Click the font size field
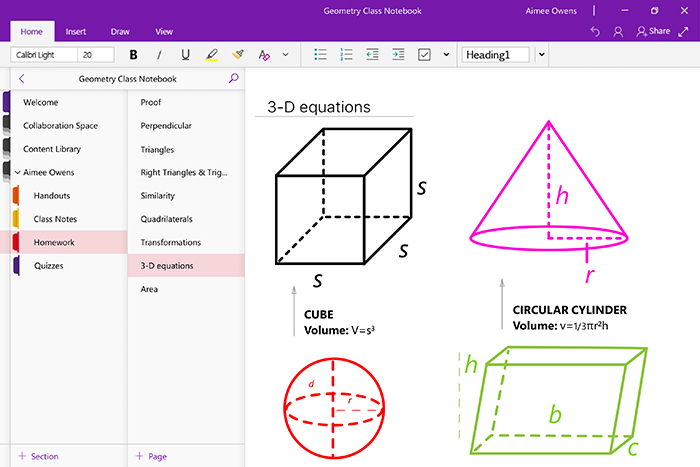The width and height of the screenshot is (700, 467). click(x=96, y=55)
